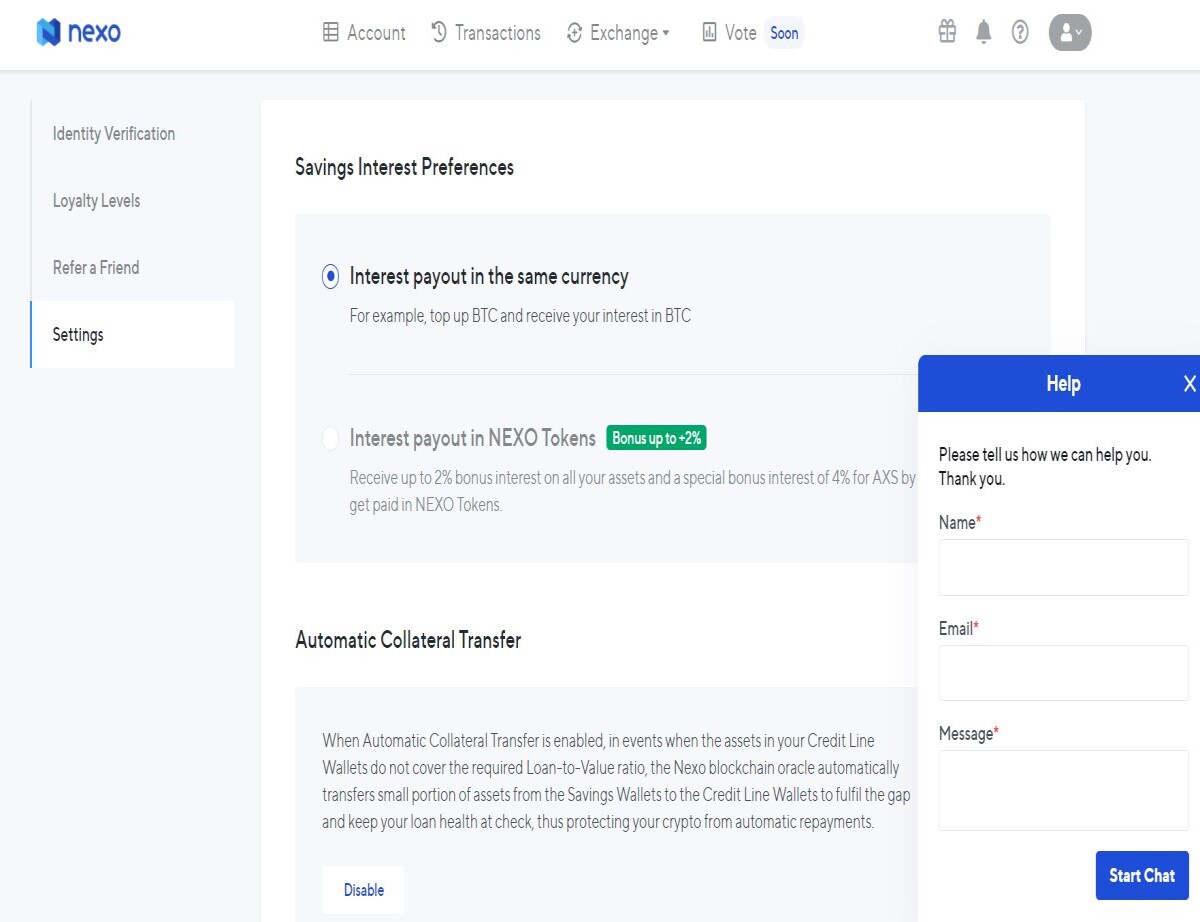Screen dimensions: 1200x922
Task: Open the user profile avatar menu
Action: point(1070,32)
